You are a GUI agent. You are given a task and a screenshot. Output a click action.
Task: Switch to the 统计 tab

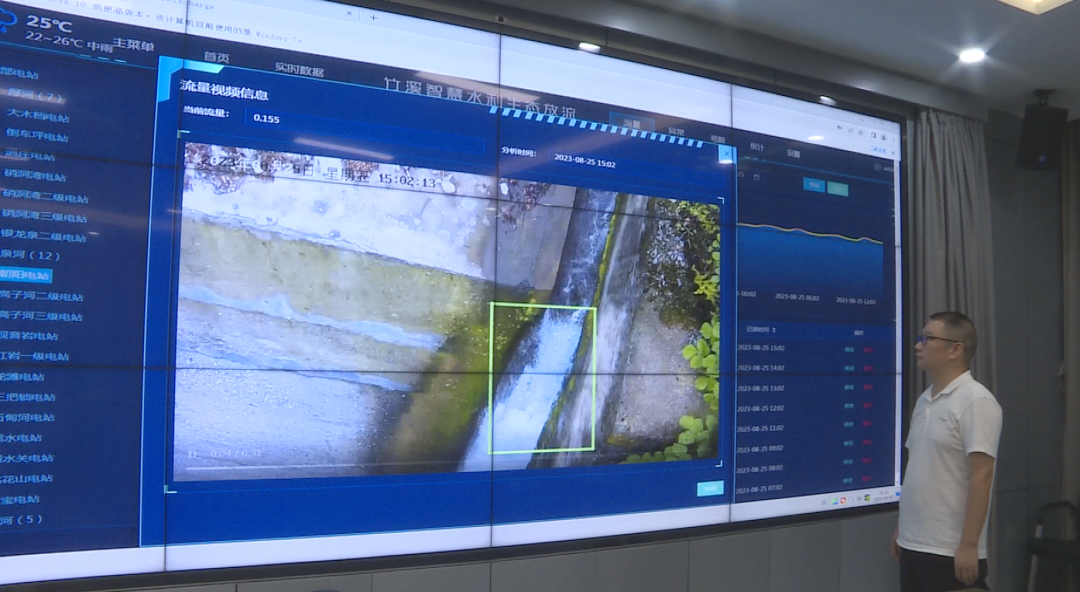[x=757, y=147]
